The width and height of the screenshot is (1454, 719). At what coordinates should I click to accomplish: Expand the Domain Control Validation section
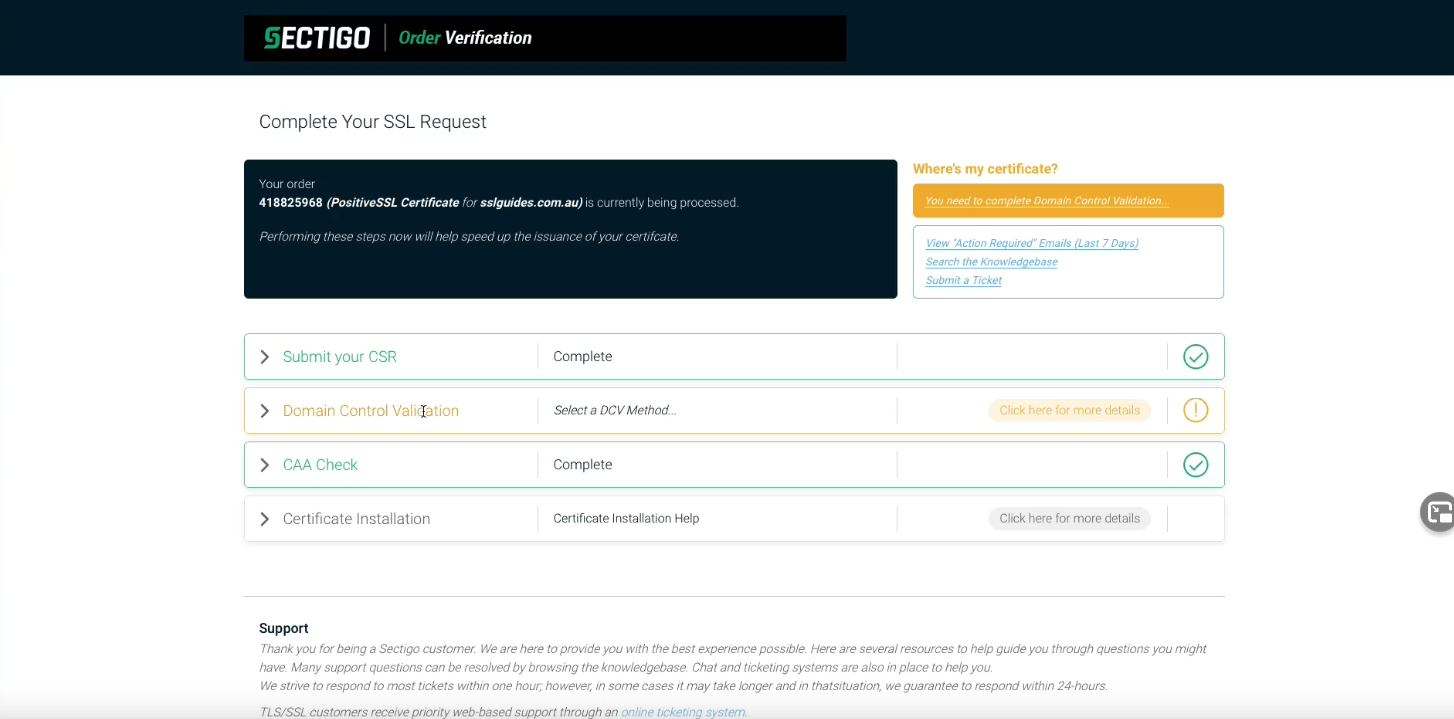(370, 410)
